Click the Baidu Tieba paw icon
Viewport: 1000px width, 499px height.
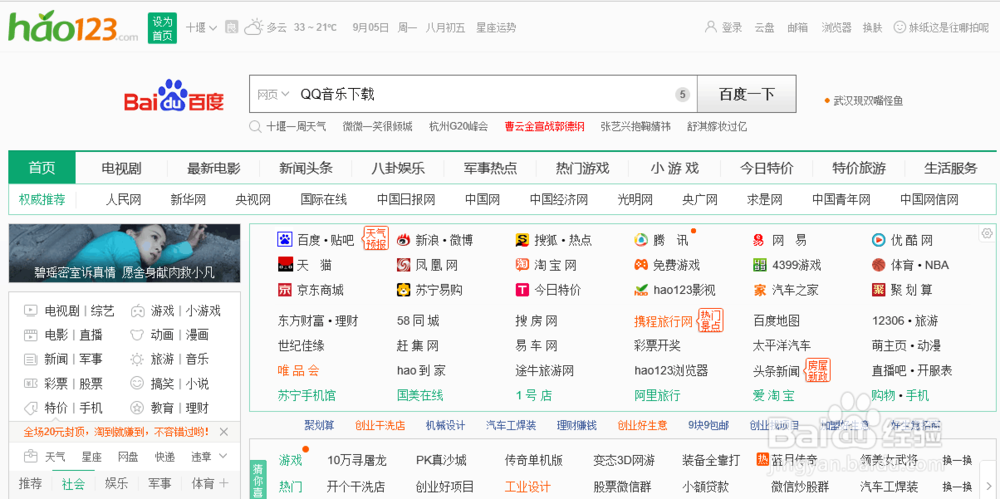coord(284,240)
